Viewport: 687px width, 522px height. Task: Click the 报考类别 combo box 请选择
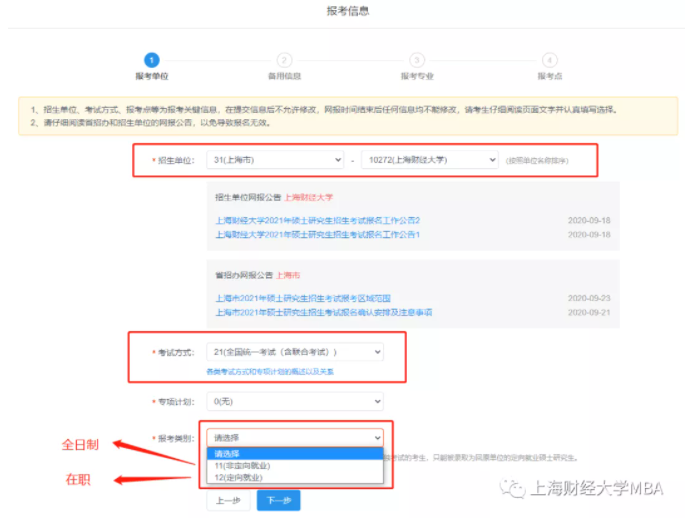click(295, 437)
